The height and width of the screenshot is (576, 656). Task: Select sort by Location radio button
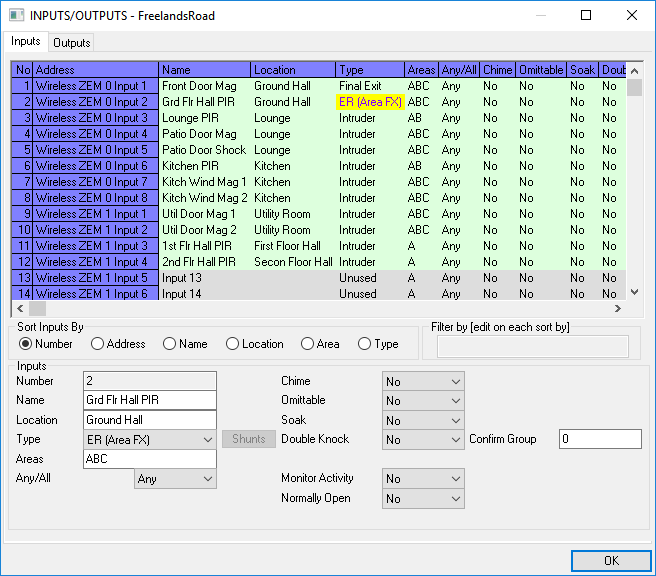pyautogui.click(x=232, y=344)
